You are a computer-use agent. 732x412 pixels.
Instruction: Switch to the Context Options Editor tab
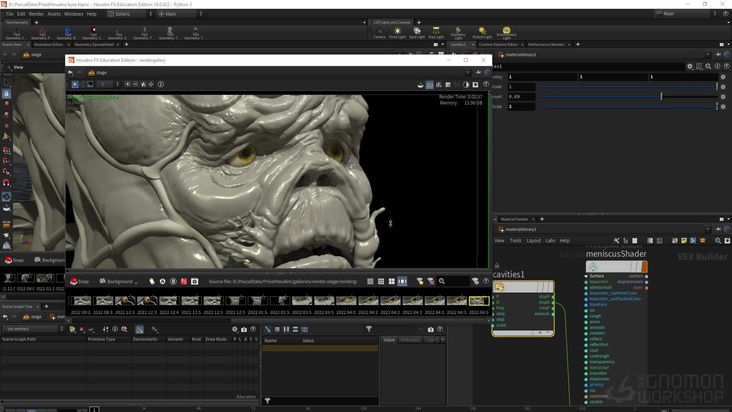click(x=498, y=44)
